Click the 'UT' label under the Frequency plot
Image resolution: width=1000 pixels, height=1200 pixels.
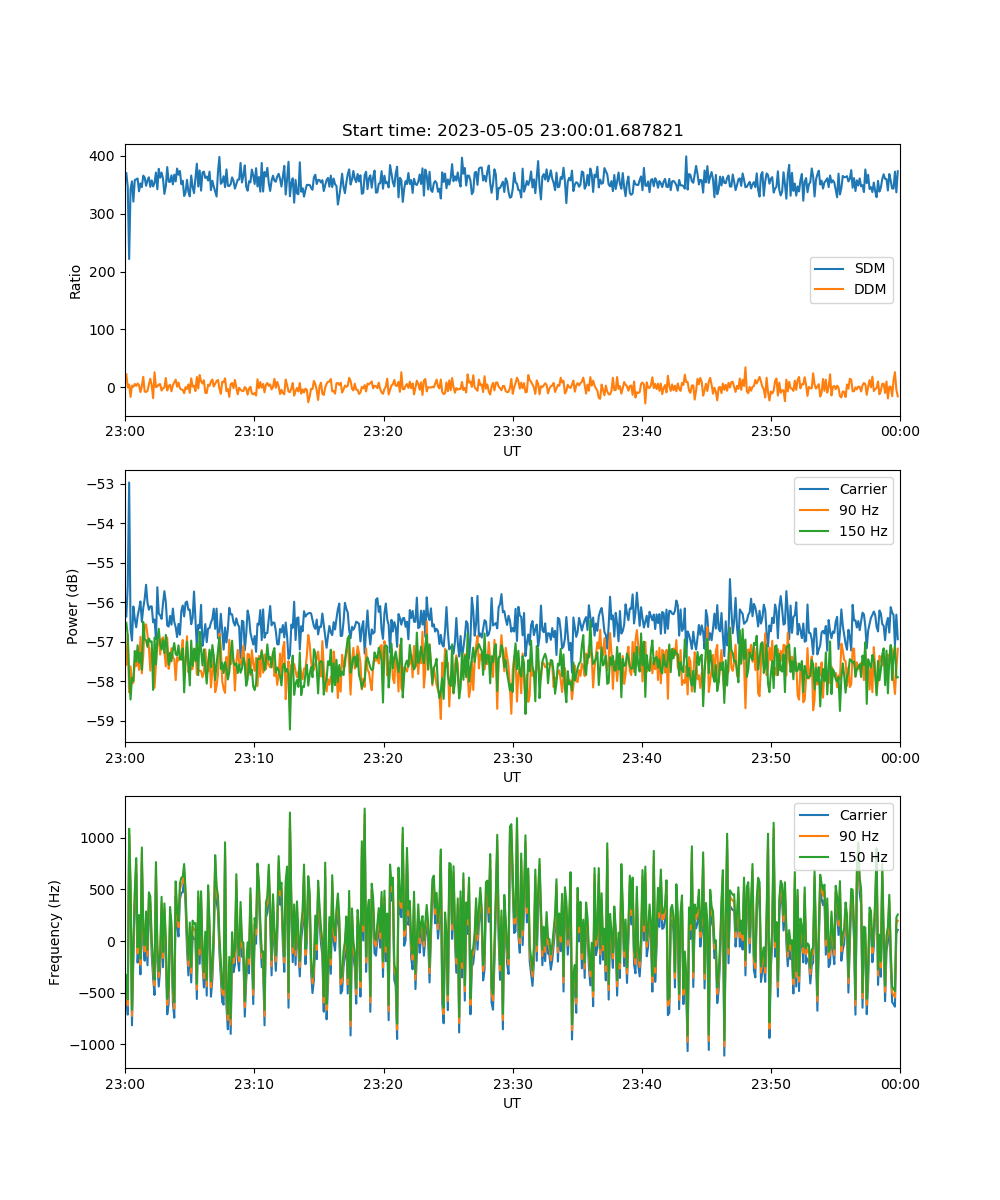tap(512, 1104)
